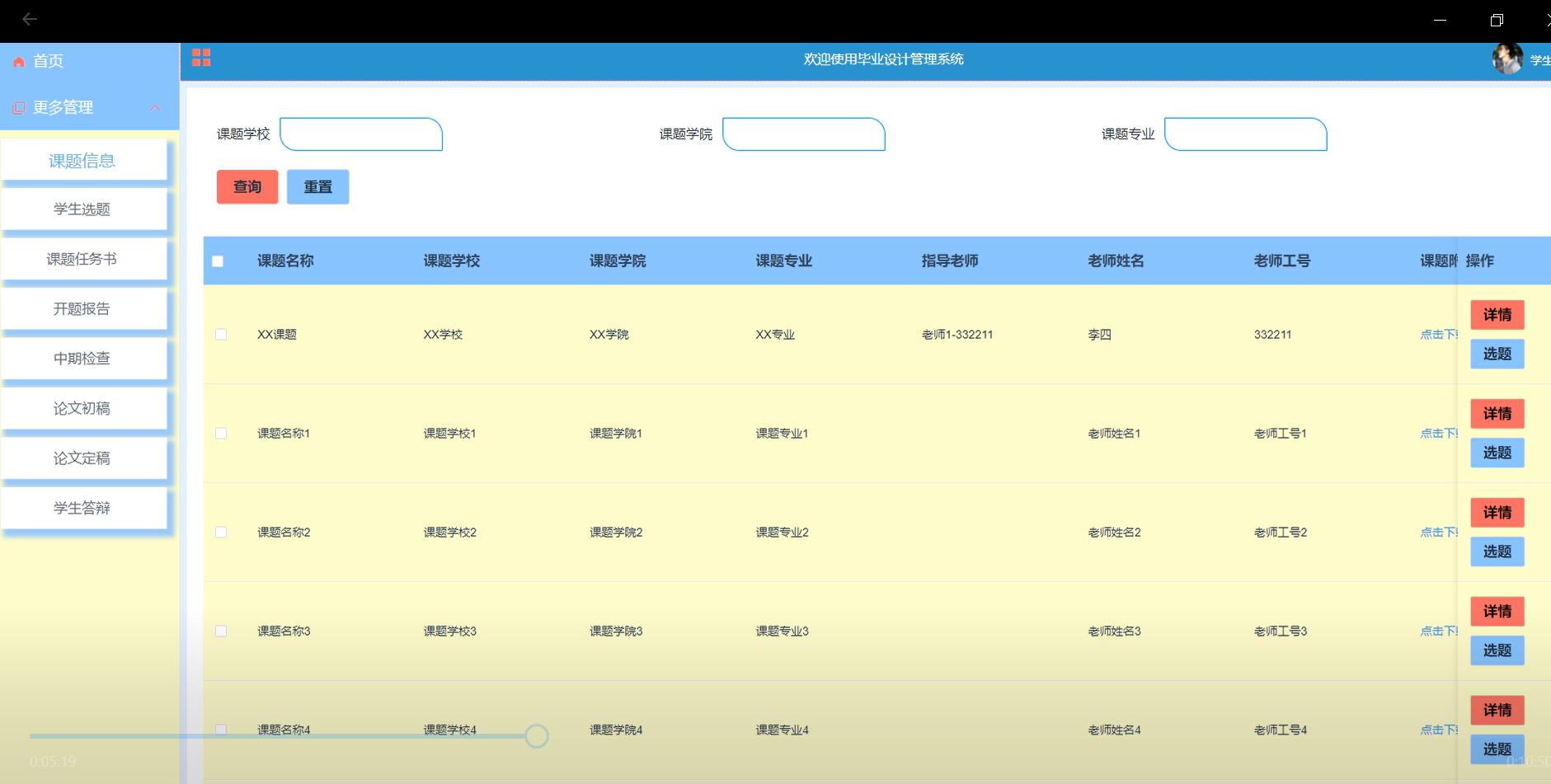
Task: Click 选题 button for 课题名称3 row
Action: pyautogui.click(x=1497, y=651)
